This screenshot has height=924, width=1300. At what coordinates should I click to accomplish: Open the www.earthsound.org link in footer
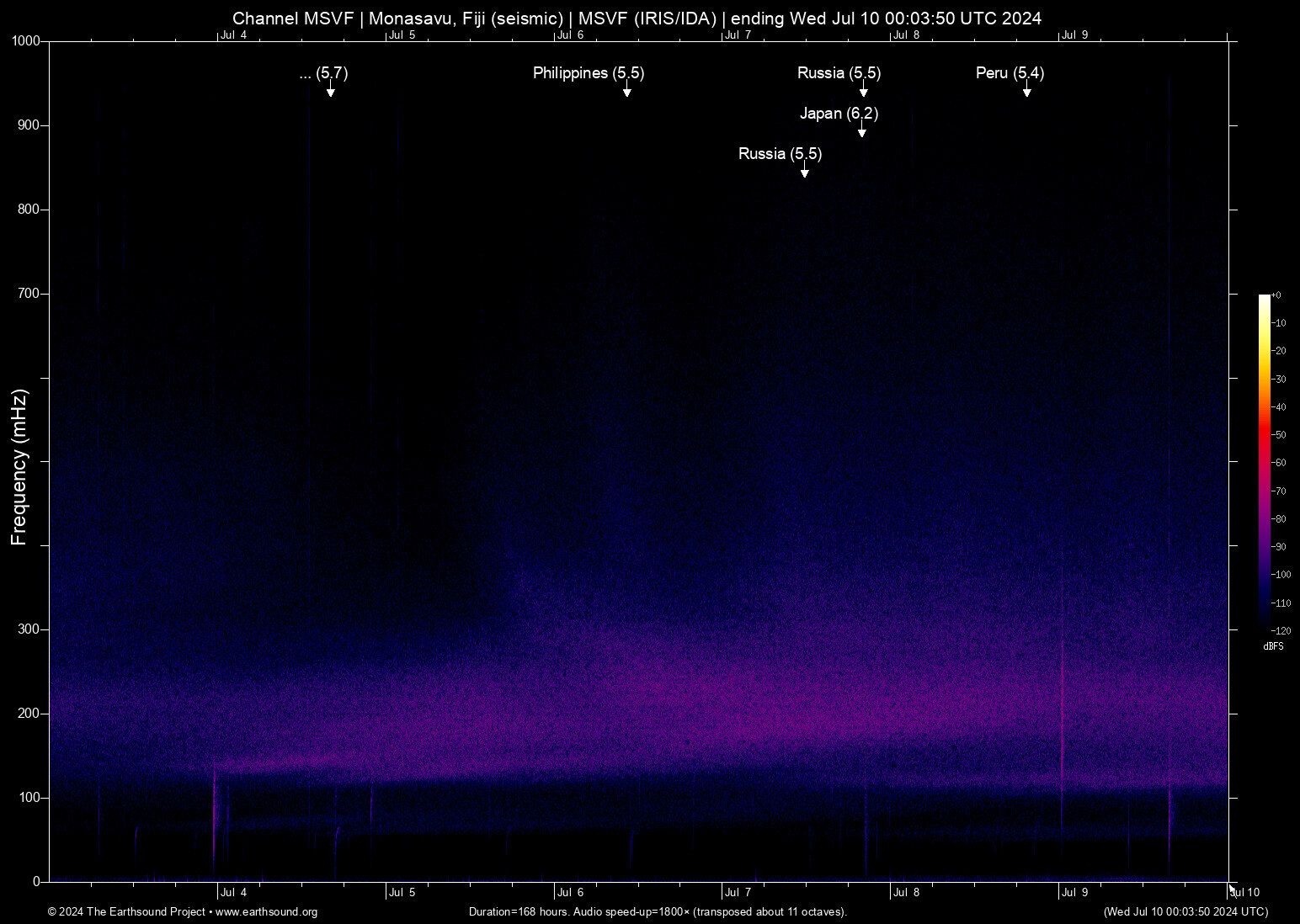click(266, 912)
